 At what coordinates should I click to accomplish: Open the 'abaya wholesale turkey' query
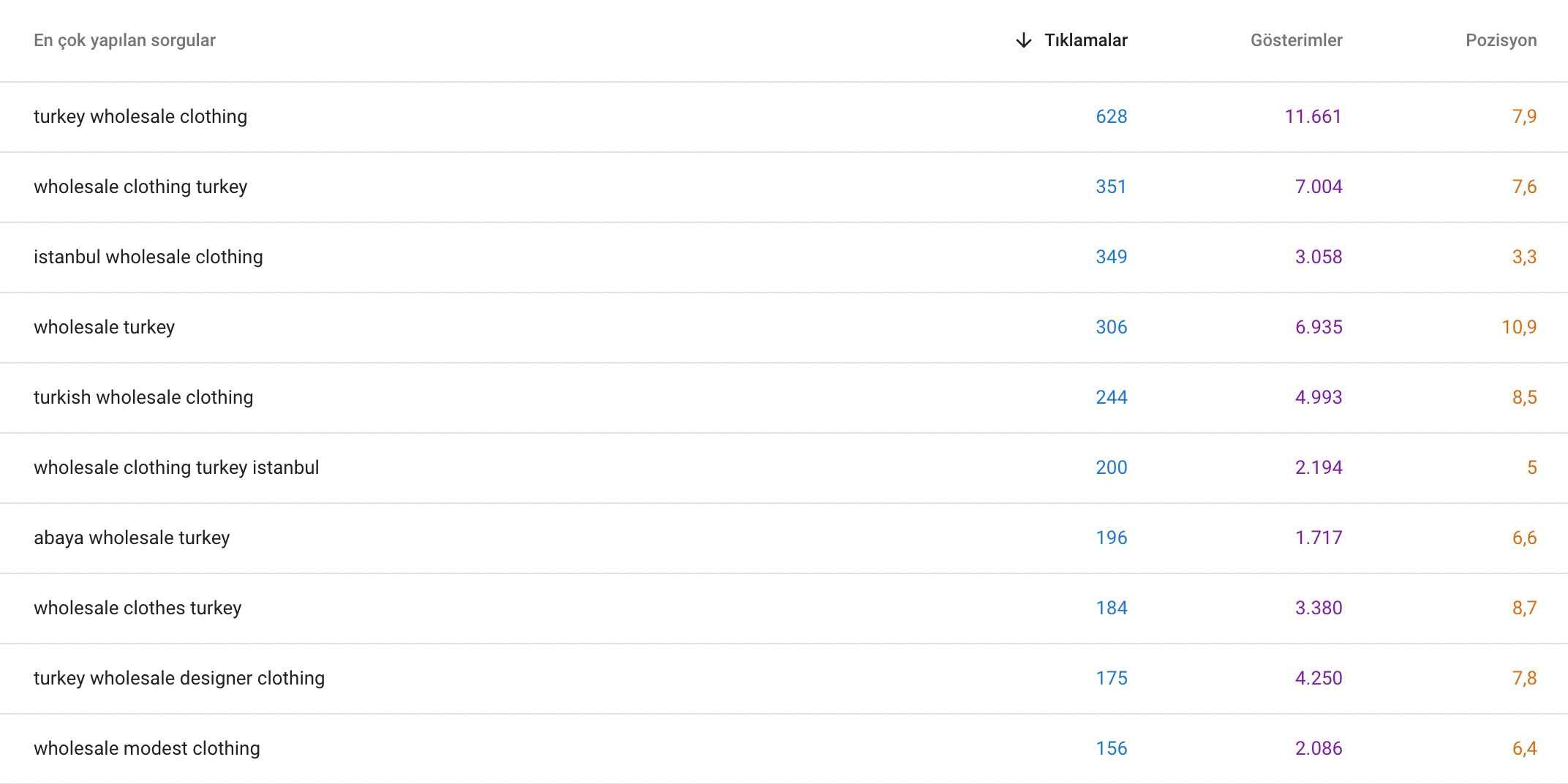point(132,538)
